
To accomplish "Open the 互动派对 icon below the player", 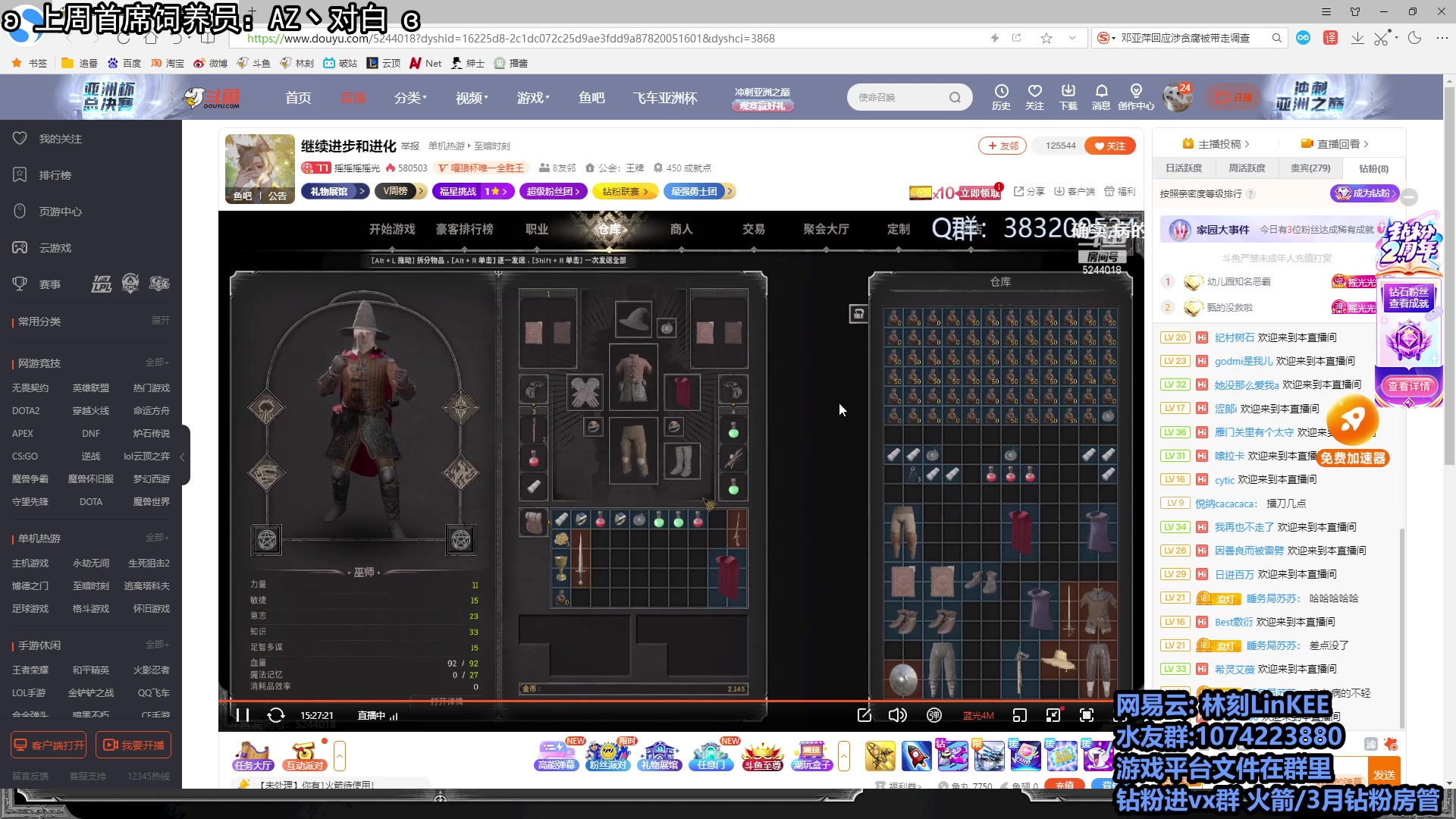I will (304, 755).
